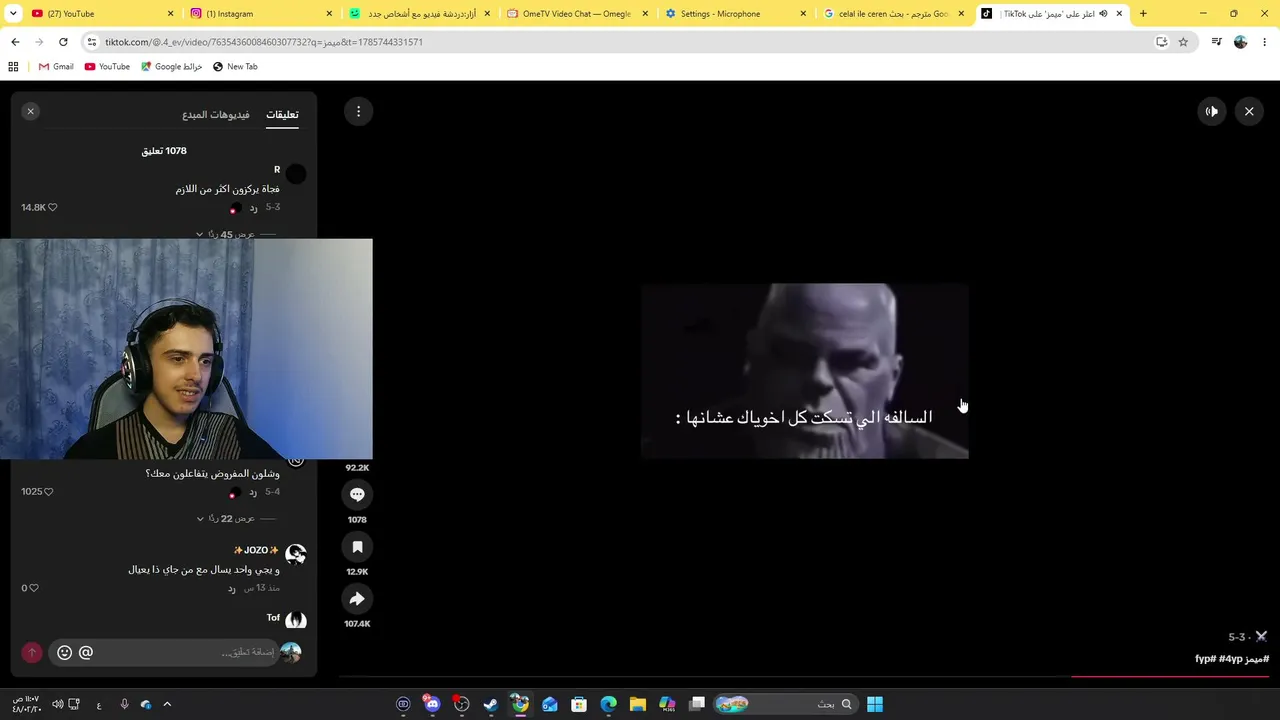This screenshot has height=720, width=1280.
Task: Open the Chrome three-dot menu
Action: (1265, 42)
